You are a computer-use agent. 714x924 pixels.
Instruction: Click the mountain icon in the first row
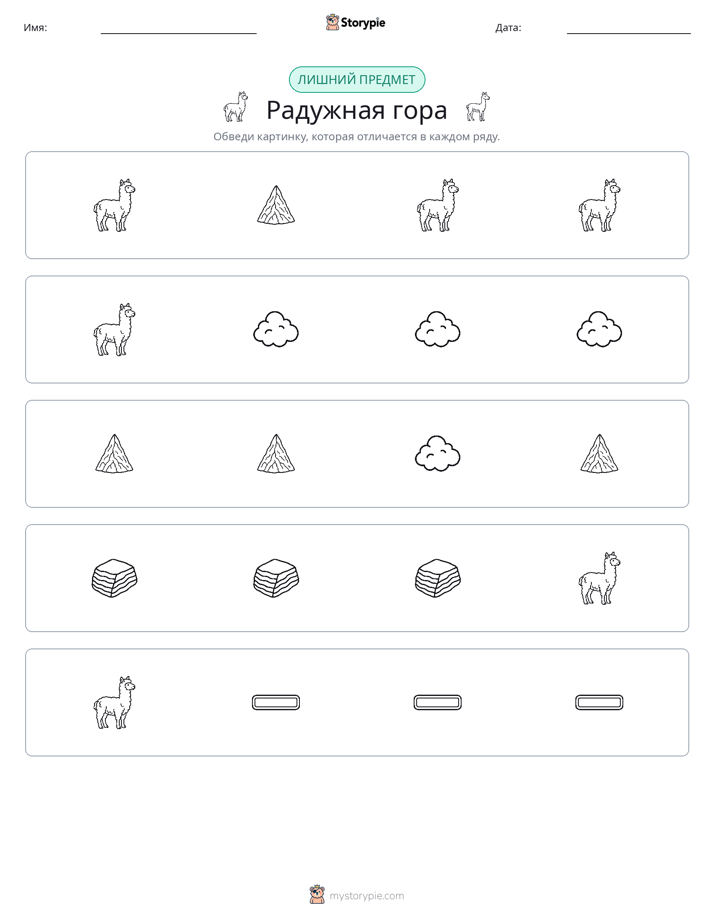click(276, 205)
